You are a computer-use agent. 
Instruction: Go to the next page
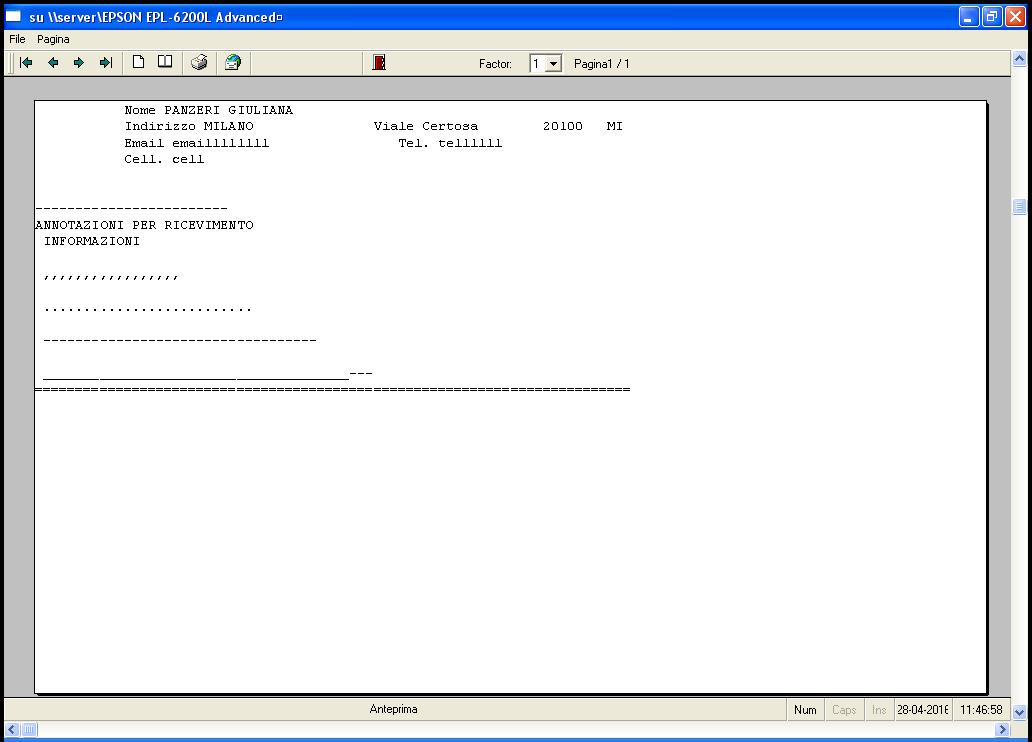[79, 63]
